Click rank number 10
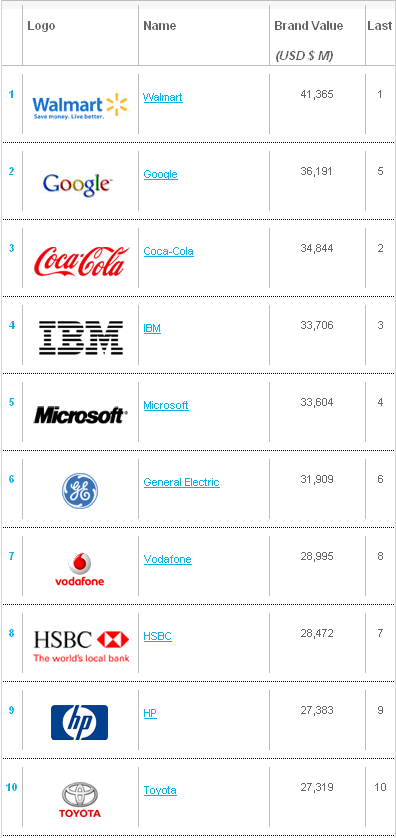The height and width of the screenshot is (838, 396). point(11,787)
